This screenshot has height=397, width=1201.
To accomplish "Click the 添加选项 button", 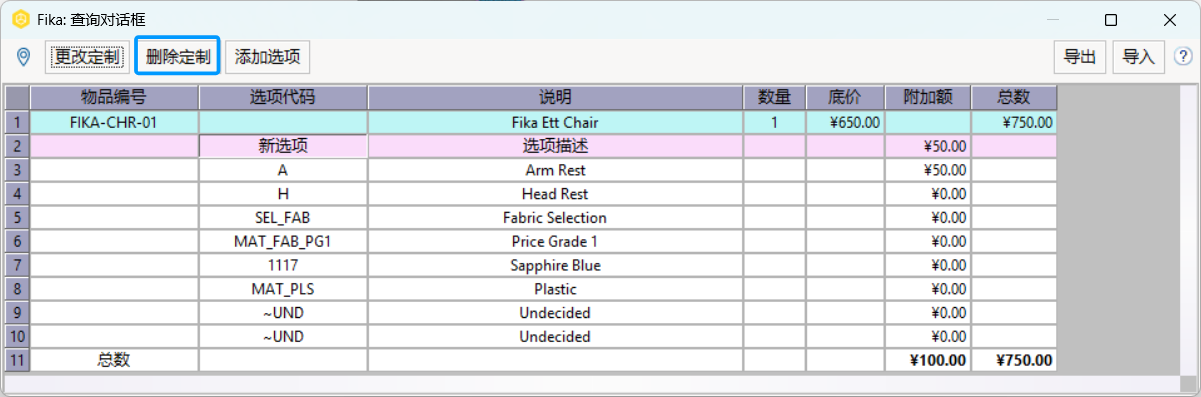I will point(267,57).
